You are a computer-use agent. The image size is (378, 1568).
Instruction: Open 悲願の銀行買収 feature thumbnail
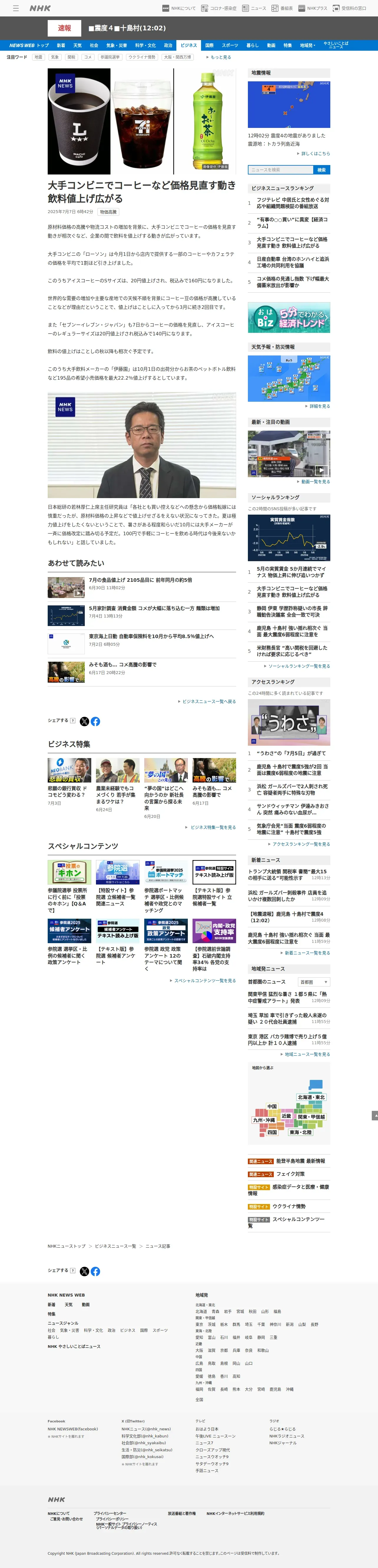tap(69, 770)
